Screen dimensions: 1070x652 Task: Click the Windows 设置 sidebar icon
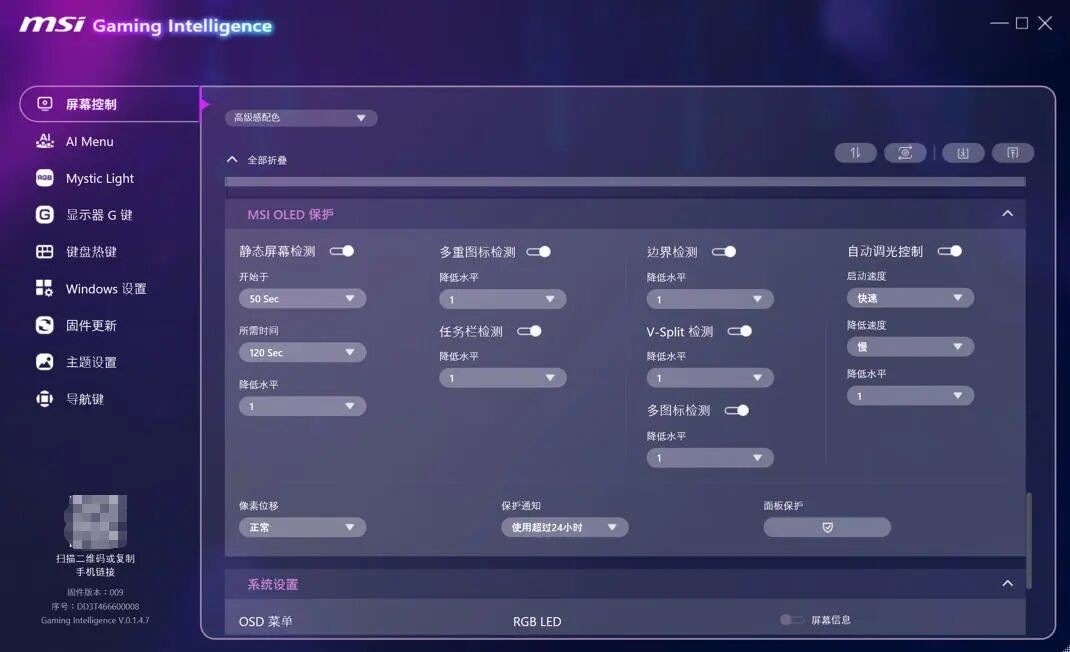[44, 288]
